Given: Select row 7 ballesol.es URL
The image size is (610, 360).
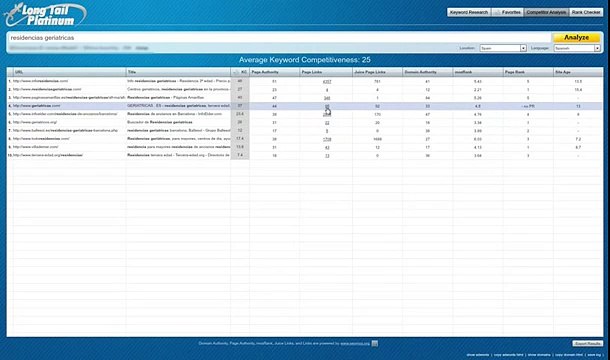Looking at the screenshot, I should pyautogui.click(x=65, y=130).
